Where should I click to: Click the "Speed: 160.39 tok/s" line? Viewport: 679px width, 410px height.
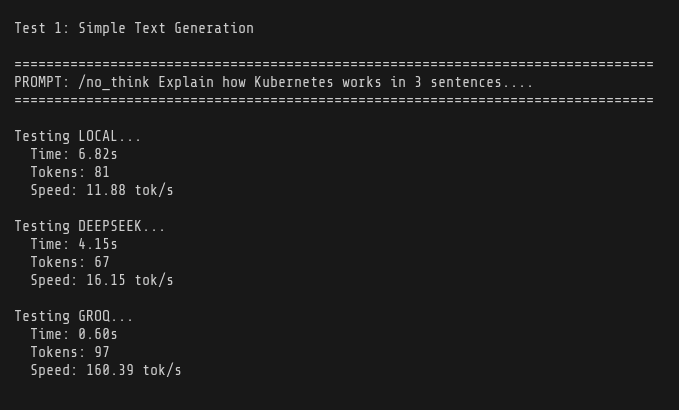click(x=106, y=370)
